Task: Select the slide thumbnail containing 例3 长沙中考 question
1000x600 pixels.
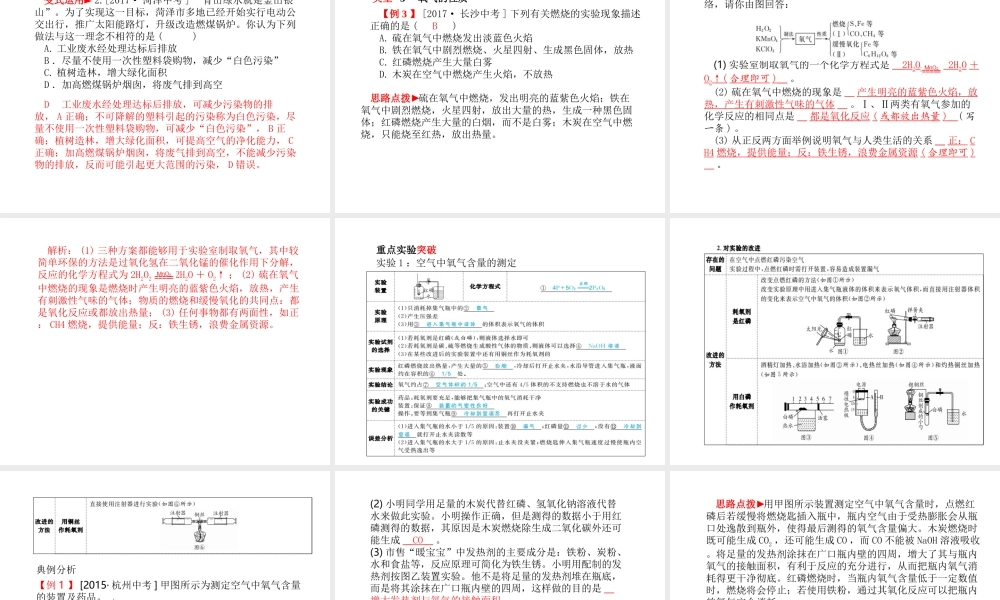Action: point(499,106)
